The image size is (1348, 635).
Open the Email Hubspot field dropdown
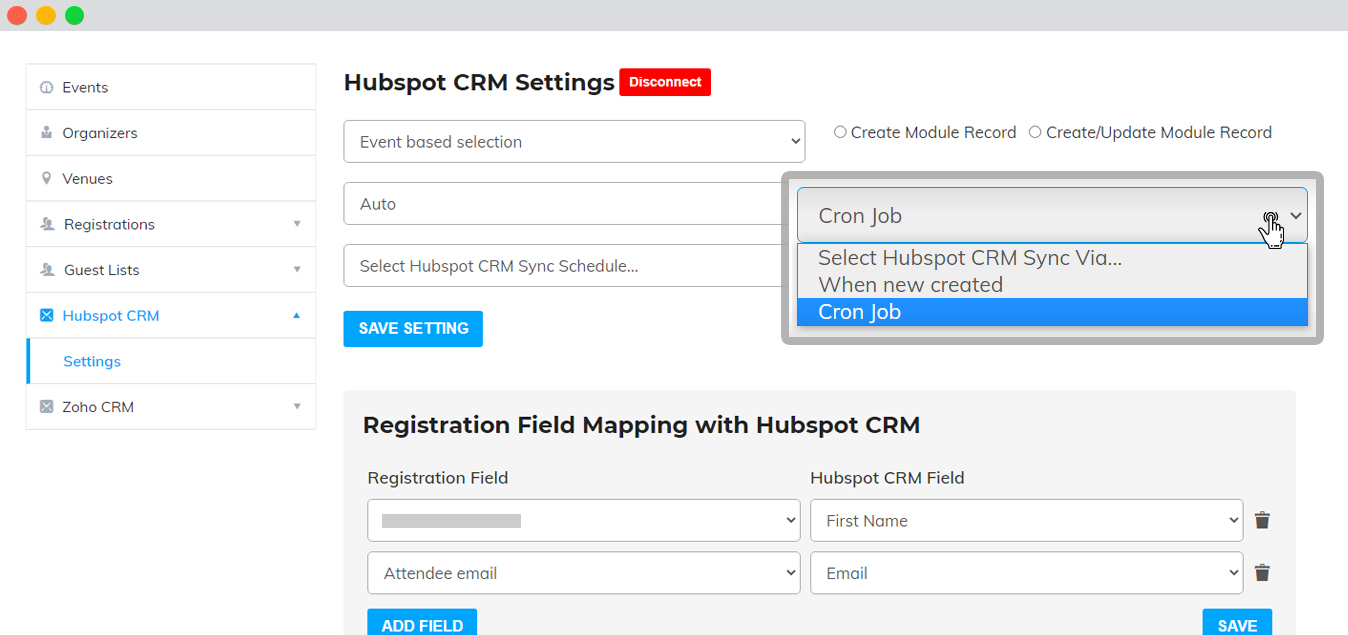(1027, 573)
